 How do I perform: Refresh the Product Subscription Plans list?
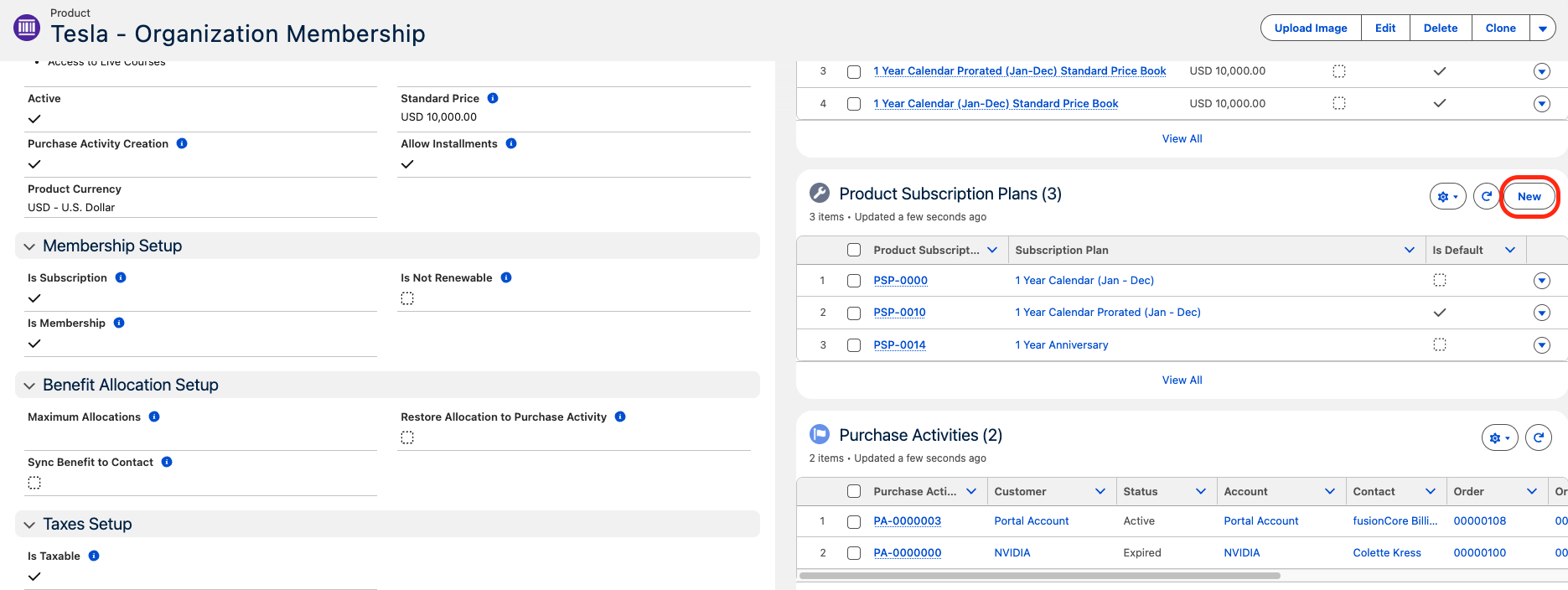[1487, 197]
